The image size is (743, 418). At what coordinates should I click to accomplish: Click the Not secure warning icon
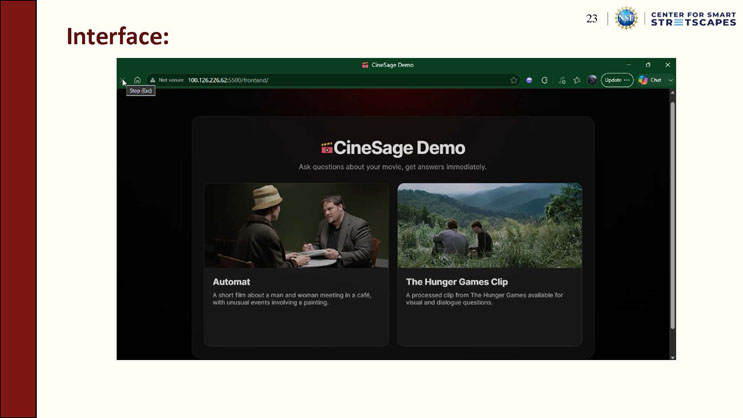tap(153, 80)
